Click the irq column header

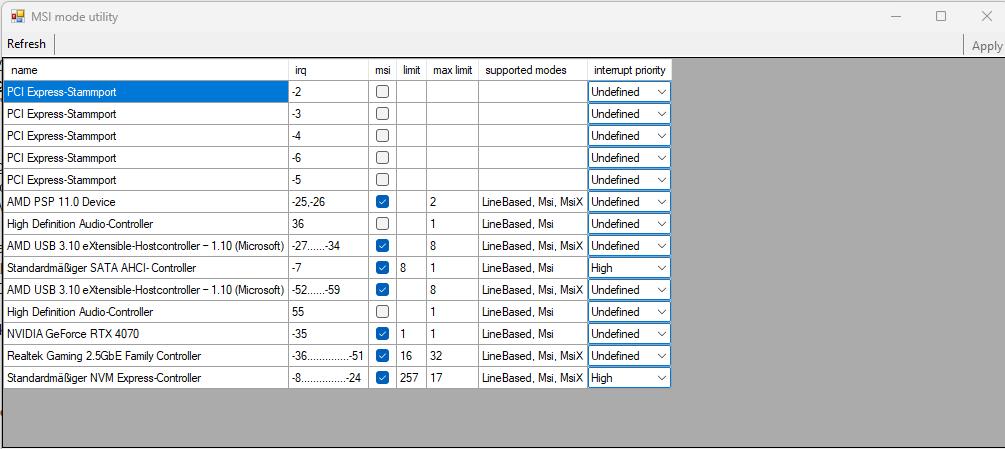point(328,70)
